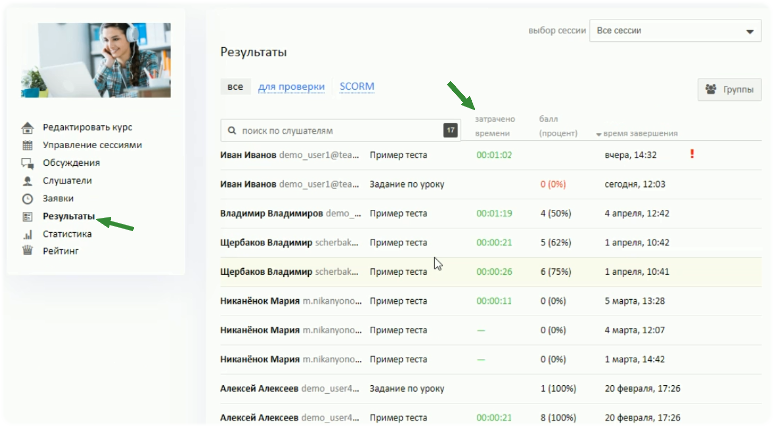Click the calendar icon beside Управление сессиями
Screen dimensions: 774x427
[27, 146]
